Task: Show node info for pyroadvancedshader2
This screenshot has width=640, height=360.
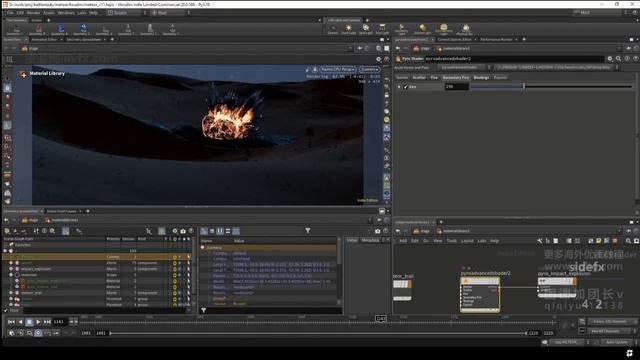Action: pyautogui.click(x=627, y=59)
